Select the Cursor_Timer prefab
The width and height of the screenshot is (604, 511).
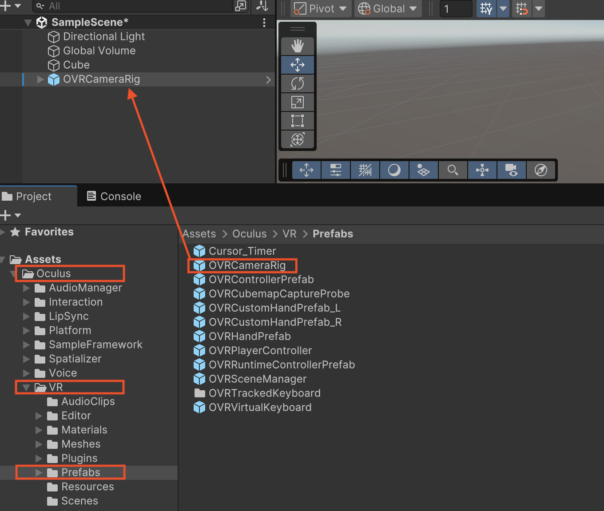[x=242, y=251]
